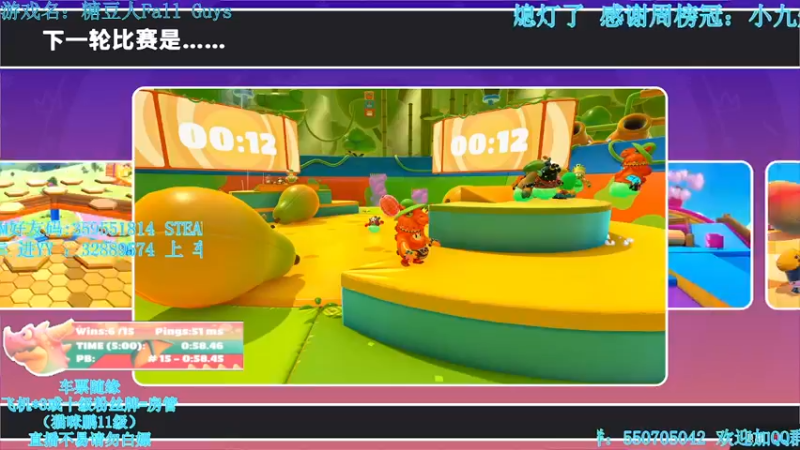
Task: Click the 'TIME (5:00):' label
Action: tap(109, 345)
